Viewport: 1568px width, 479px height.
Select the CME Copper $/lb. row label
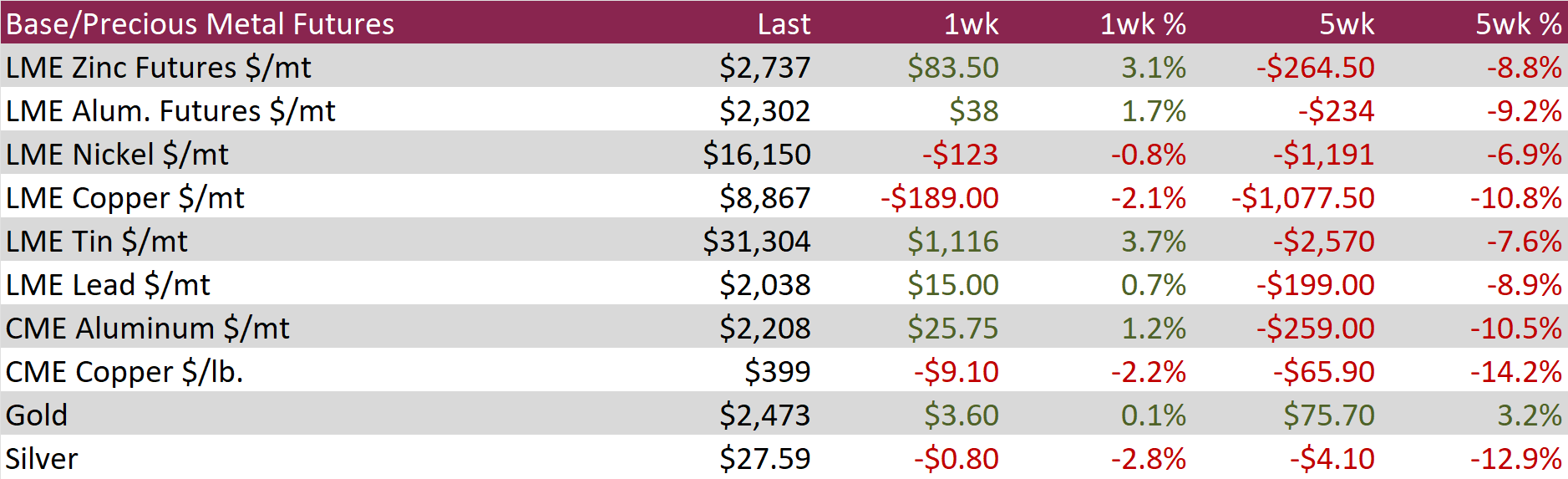click(x=124, y=371)
